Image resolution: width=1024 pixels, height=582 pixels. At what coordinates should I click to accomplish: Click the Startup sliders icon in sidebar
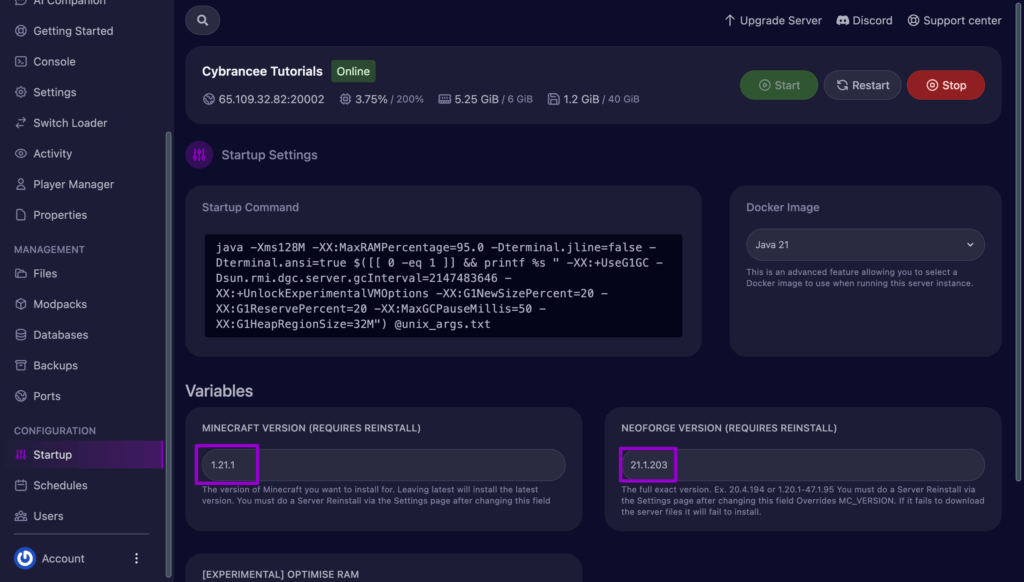[21, 455]
